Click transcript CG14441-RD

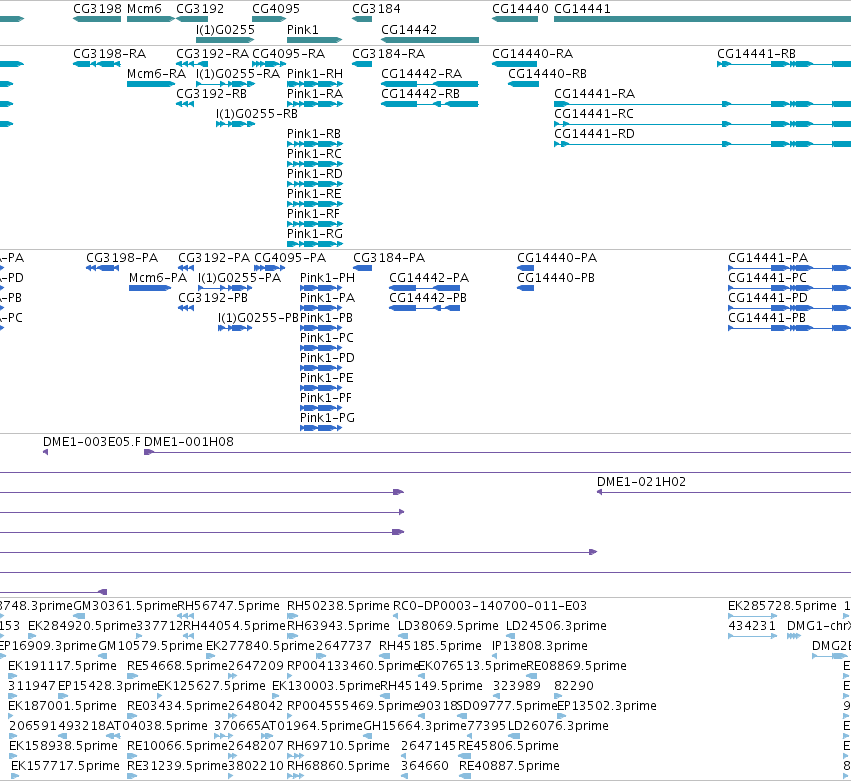[x=594, y=134]
